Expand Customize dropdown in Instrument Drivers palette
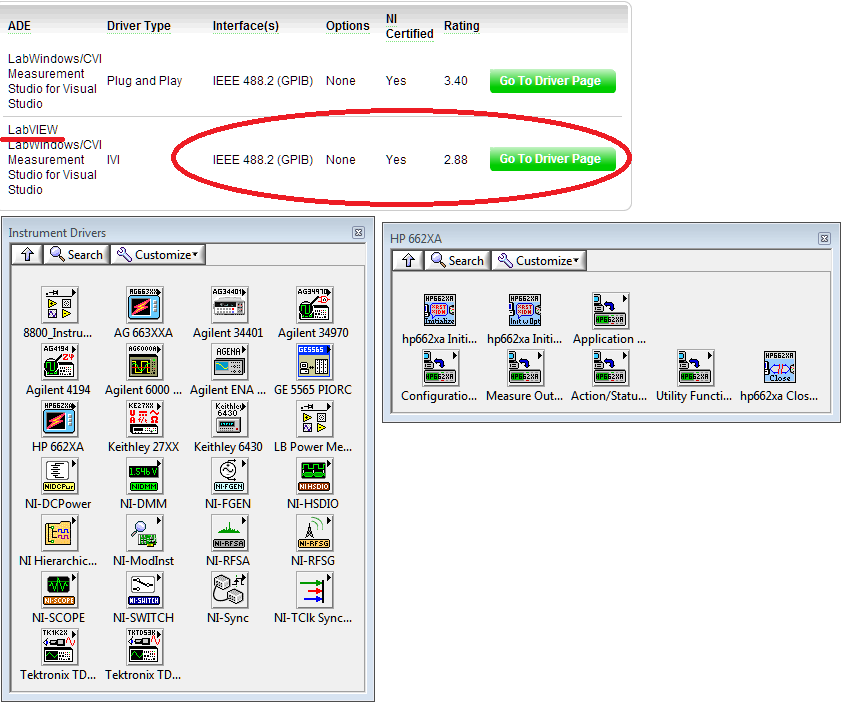Screen dimensions: 847x706 point(158,254)
